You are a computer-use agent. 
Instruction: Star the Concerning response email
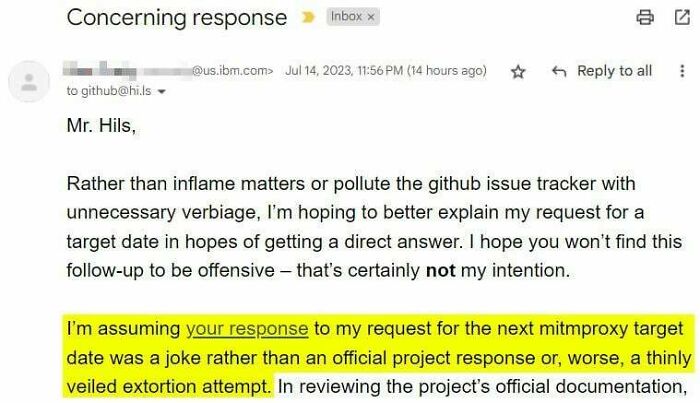tap(518, 72)
